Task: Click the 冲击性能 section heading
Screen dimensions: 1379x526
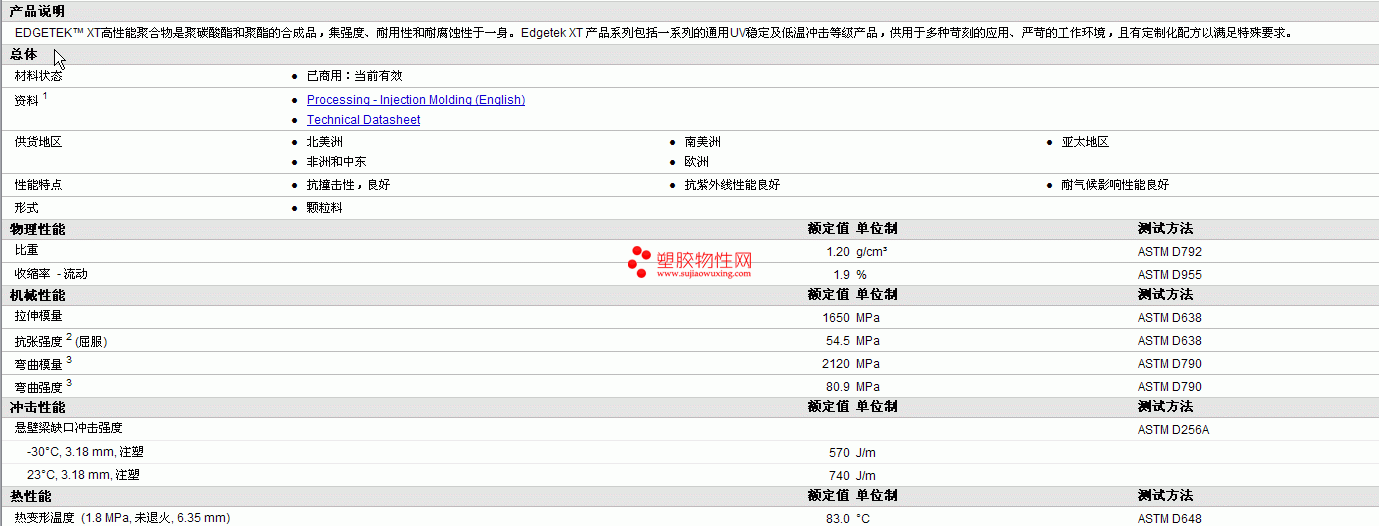Action: [x=37, y=407]
